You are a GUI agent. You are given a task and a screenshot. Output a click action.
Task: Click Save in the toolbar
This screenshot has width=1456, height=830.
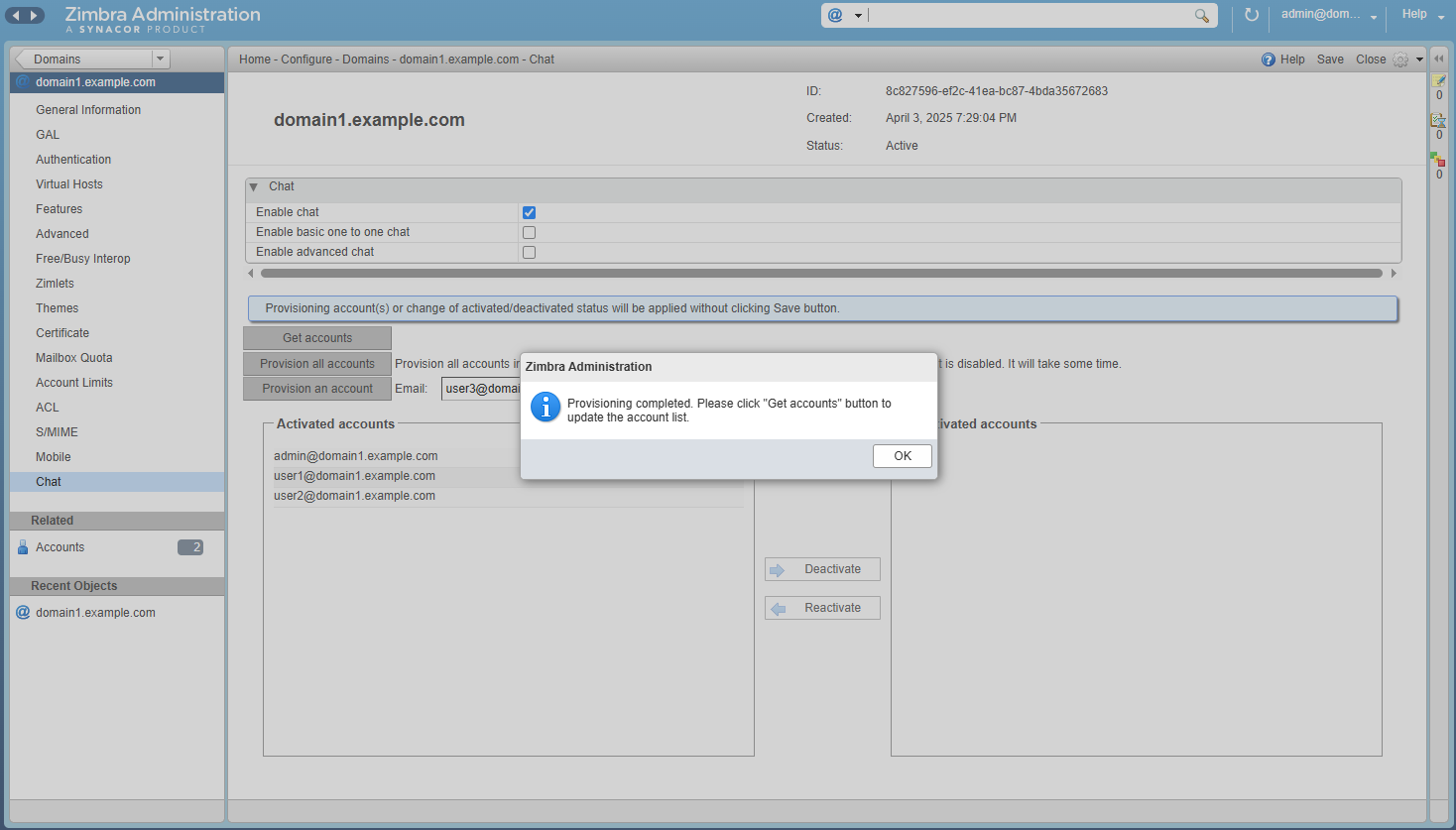click(x=1330, y=59)
